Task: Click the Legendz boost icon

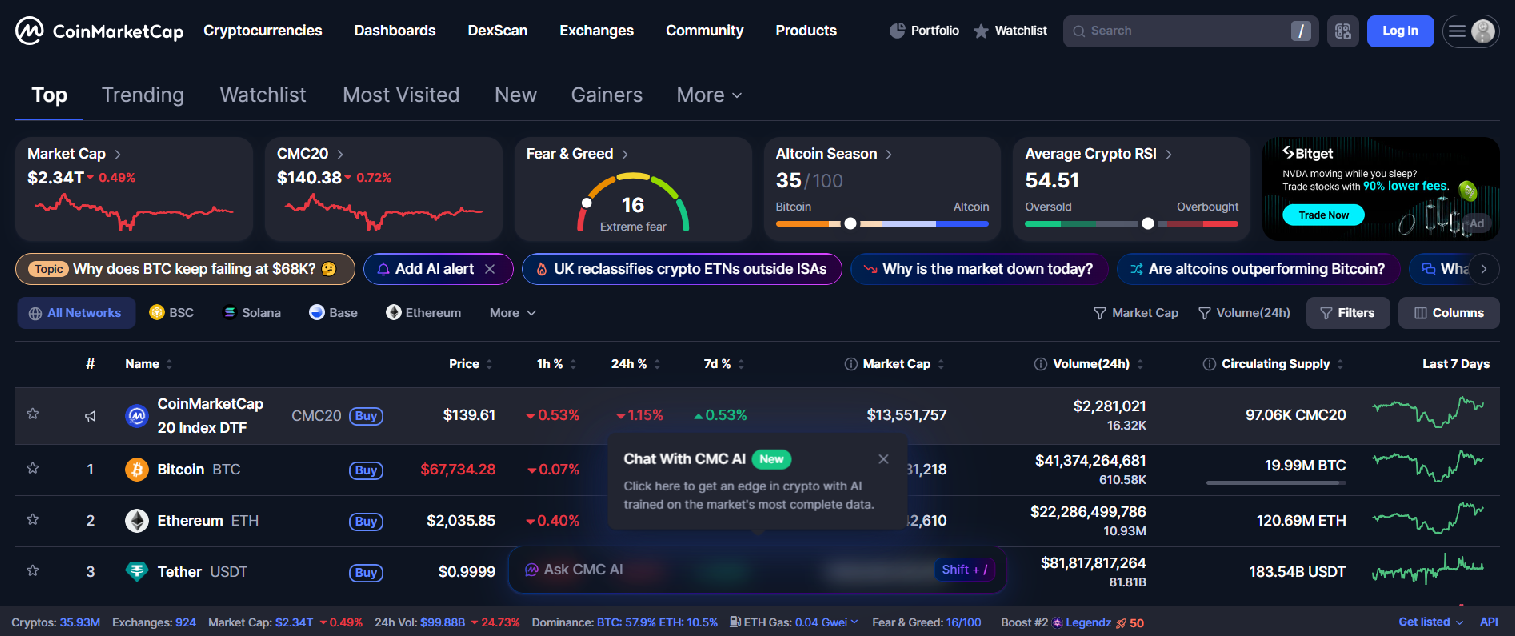Action: tap(1056, 622)
